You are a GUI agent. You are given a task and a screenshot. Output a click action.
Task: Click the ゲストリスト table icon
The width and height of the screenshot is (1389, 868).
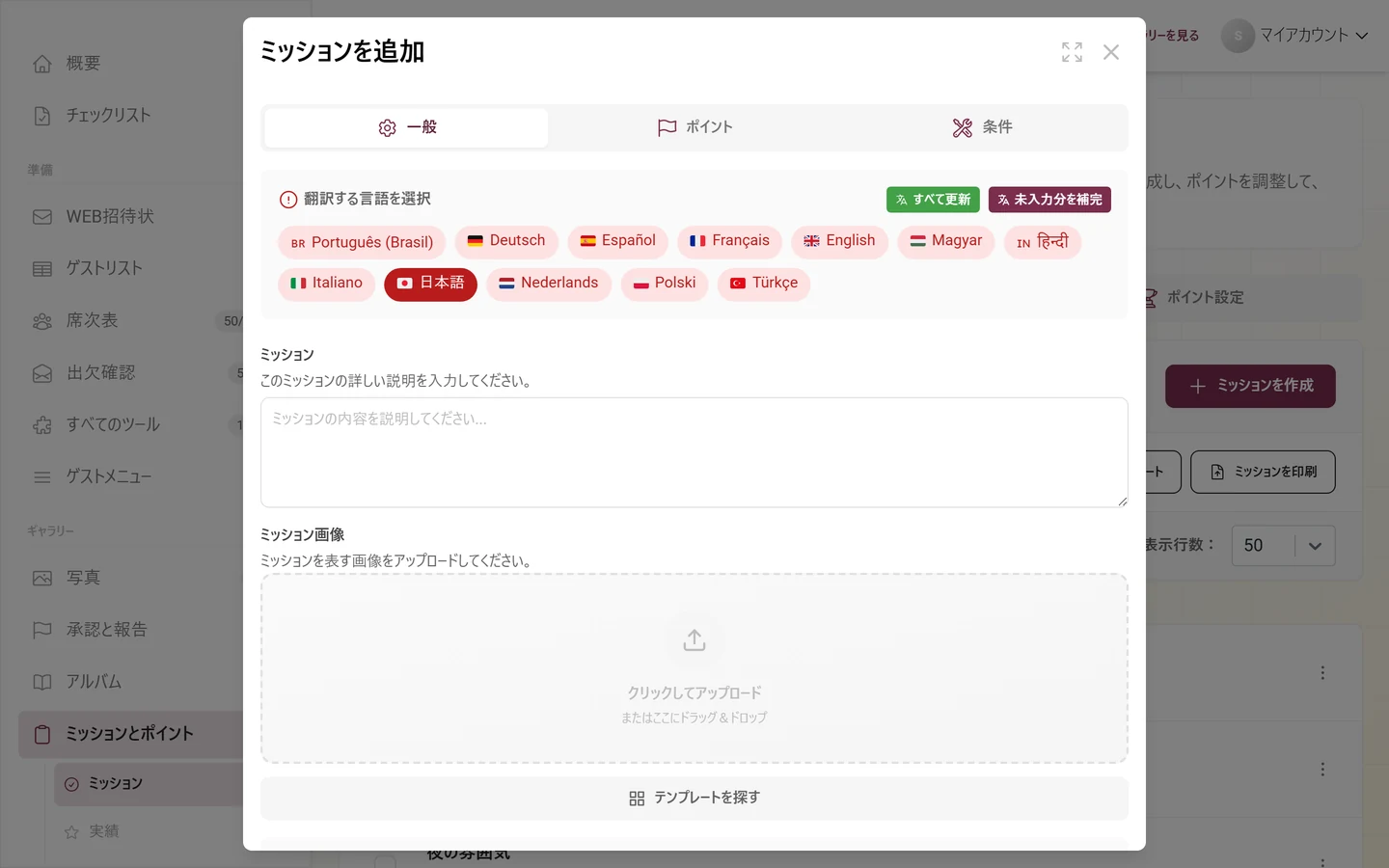coord(42,269)
